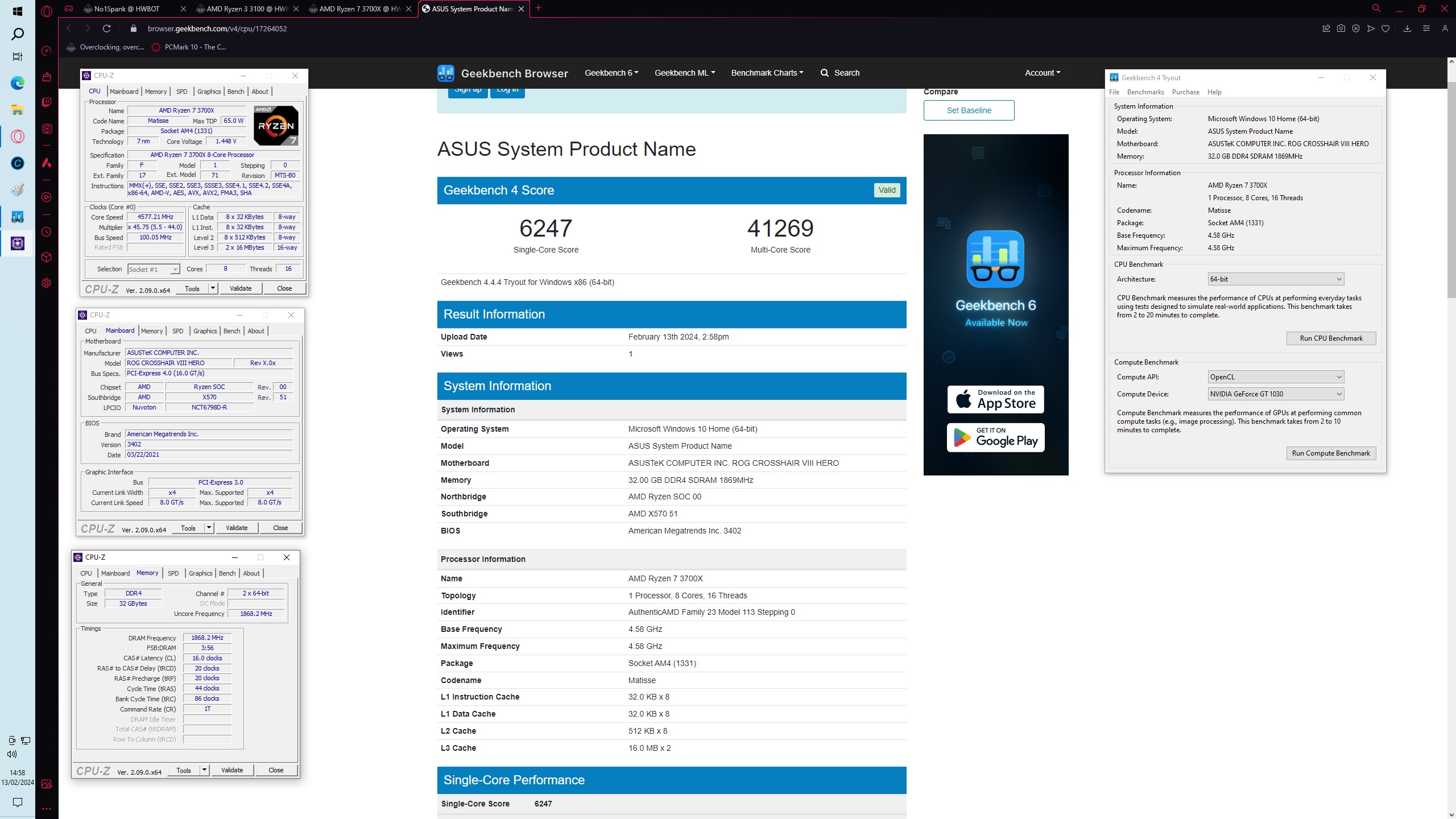
Task: Open Extensions cube icon in Opera sidebar
Action: coord(47,257)
